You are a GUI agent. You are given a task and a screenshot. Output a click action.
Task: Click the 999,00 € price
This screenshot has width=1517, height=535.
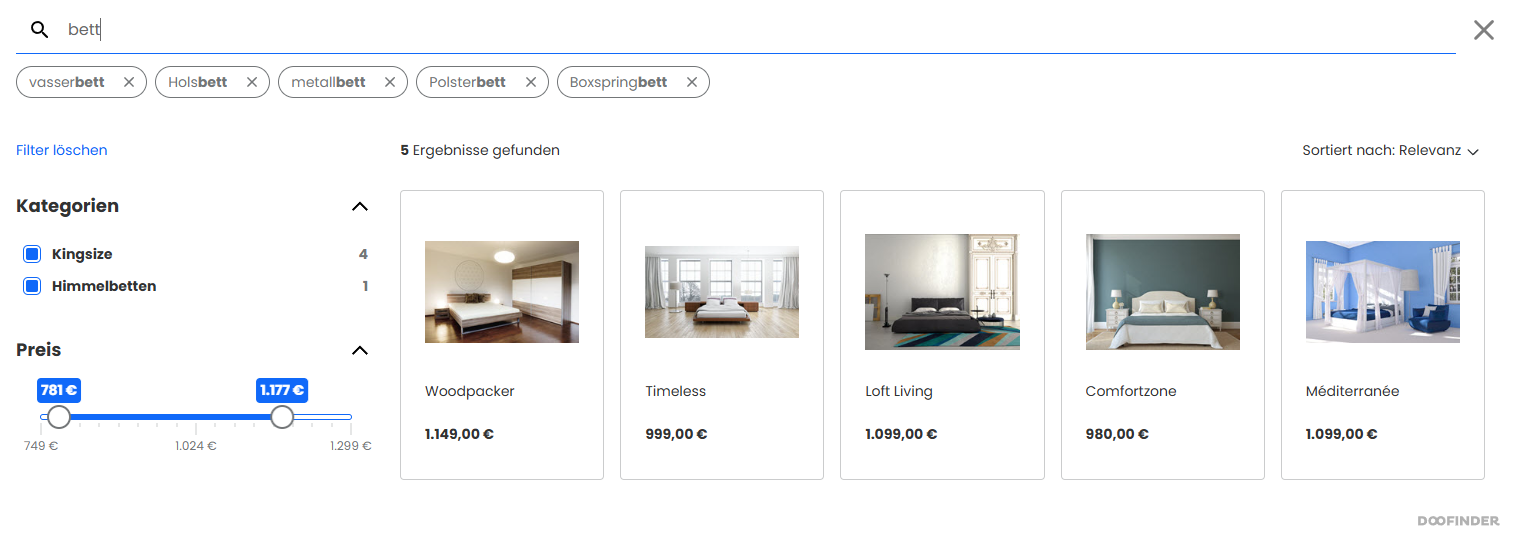tap(676, 434)
